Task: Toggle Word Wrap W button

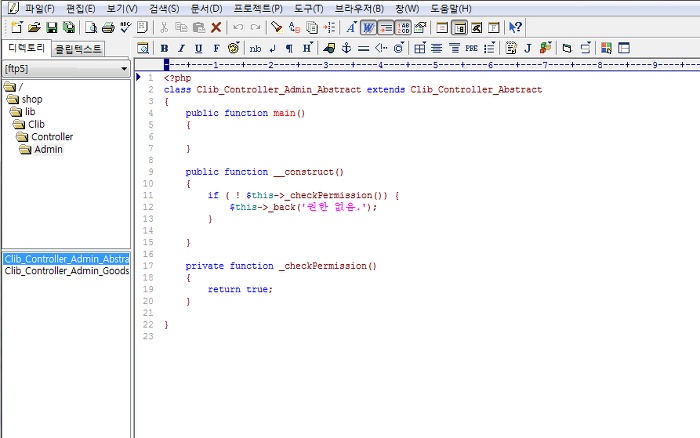Action: coord(368,27)
